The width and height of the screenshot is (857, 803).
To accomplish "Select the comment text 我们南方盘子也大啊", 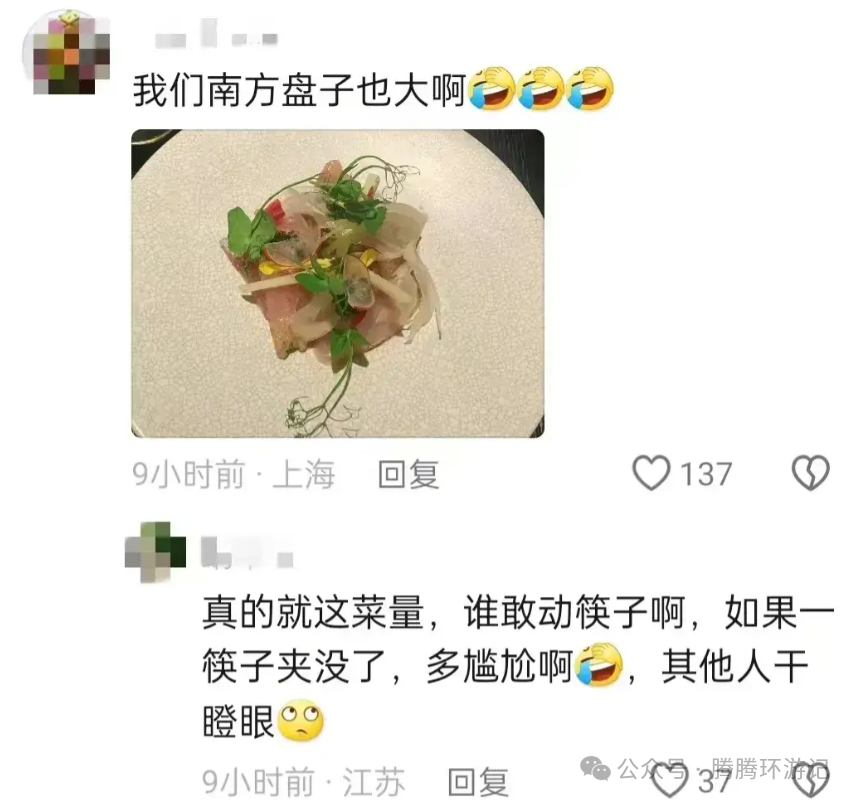I will [x=300, y=90].
